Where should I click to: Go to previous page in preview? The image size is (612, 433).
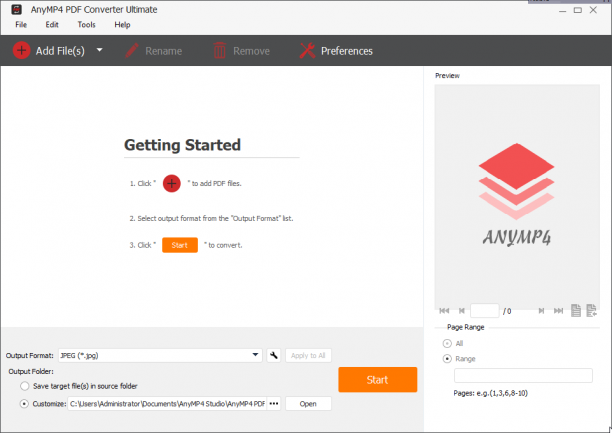point(462,311)
